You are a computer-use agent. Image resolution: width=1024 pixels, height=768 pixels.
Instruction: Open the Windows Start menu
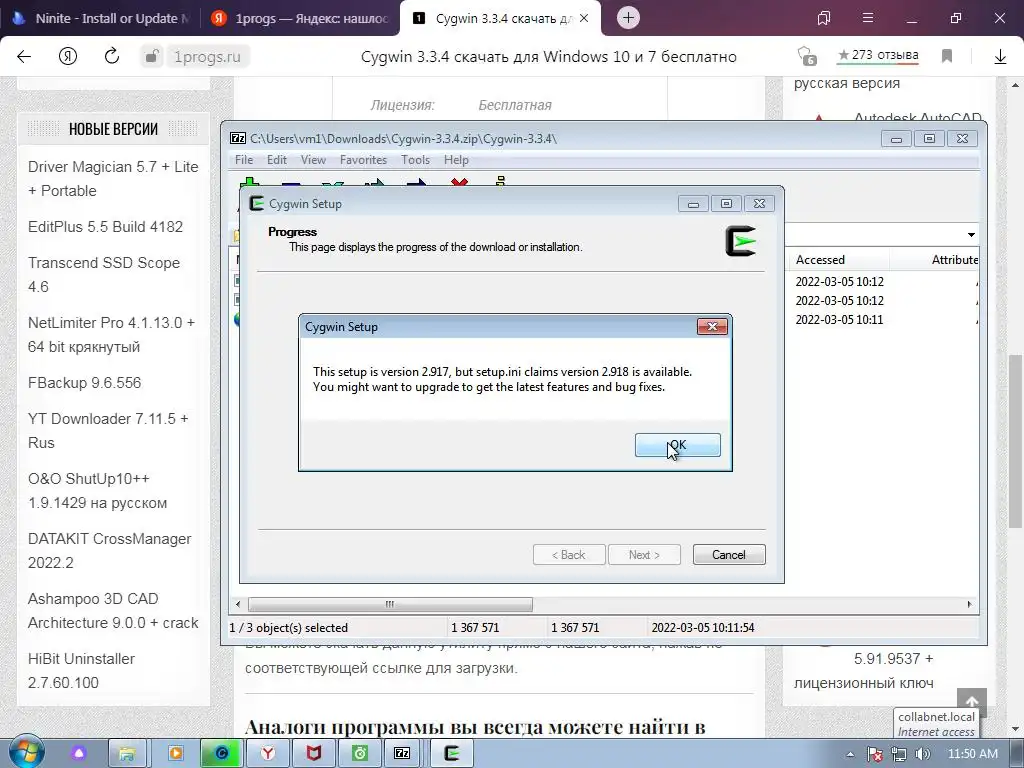pyautogui.click(x=26, y=753)
